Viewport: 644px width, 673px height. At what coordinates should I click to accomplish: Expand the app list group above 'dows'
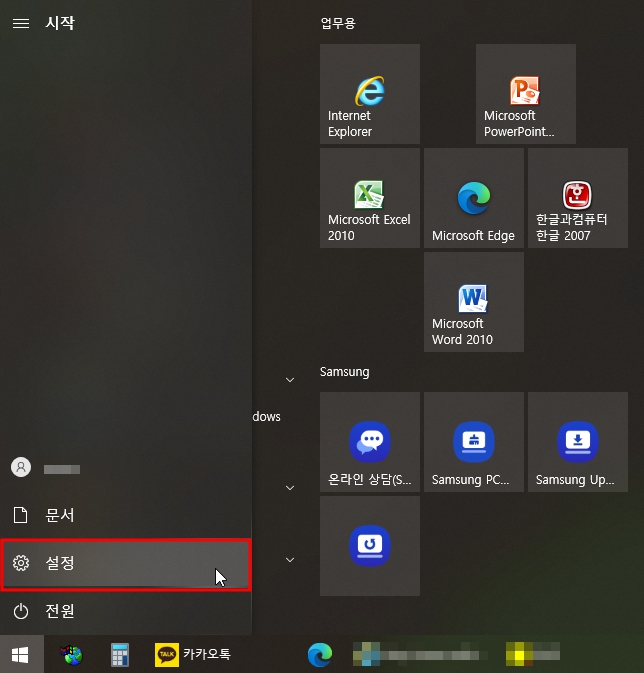tap(290, 380)
